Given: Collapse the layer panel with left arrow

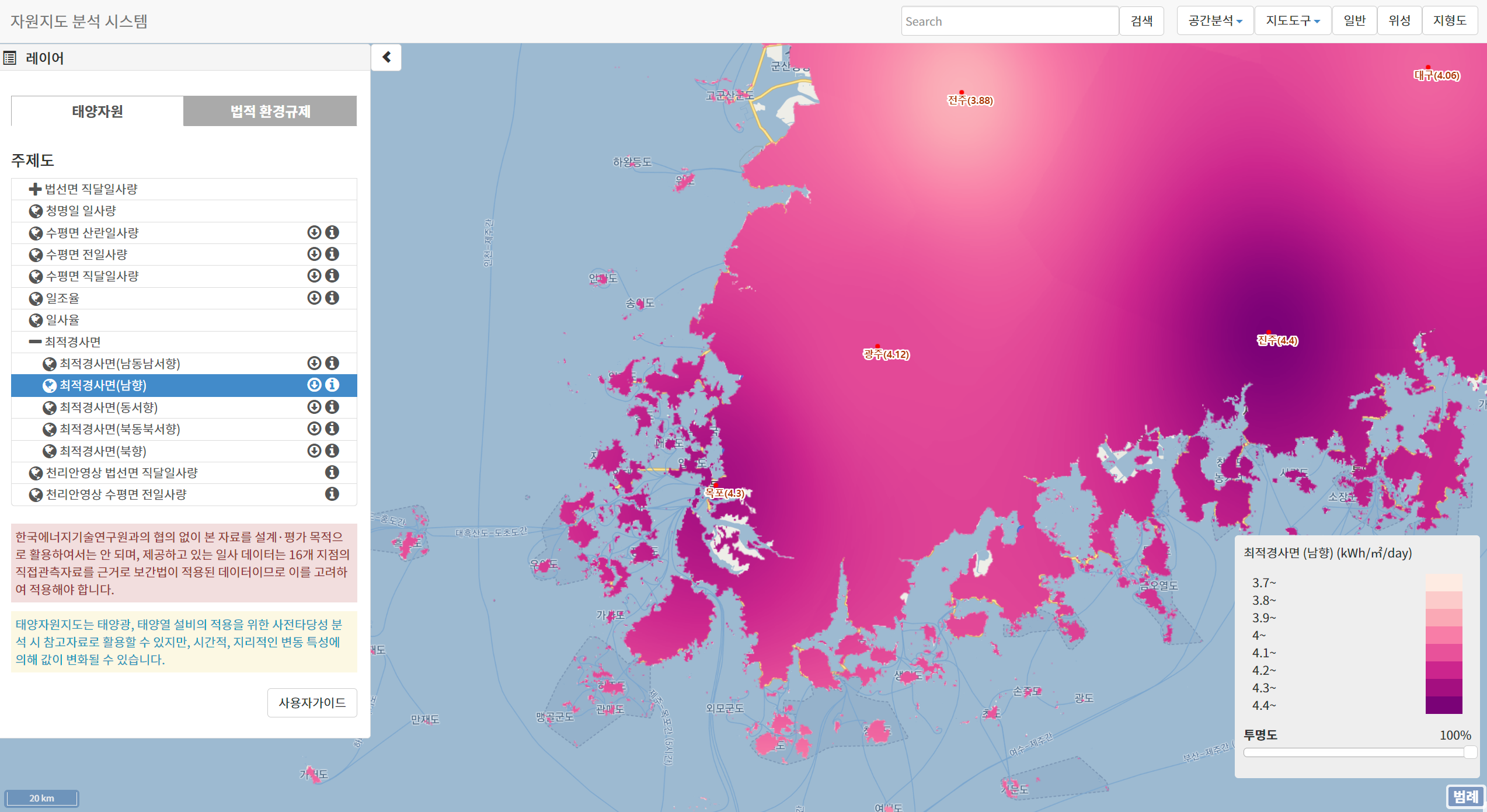Looking at the screenshot, I should click(386, 57).
